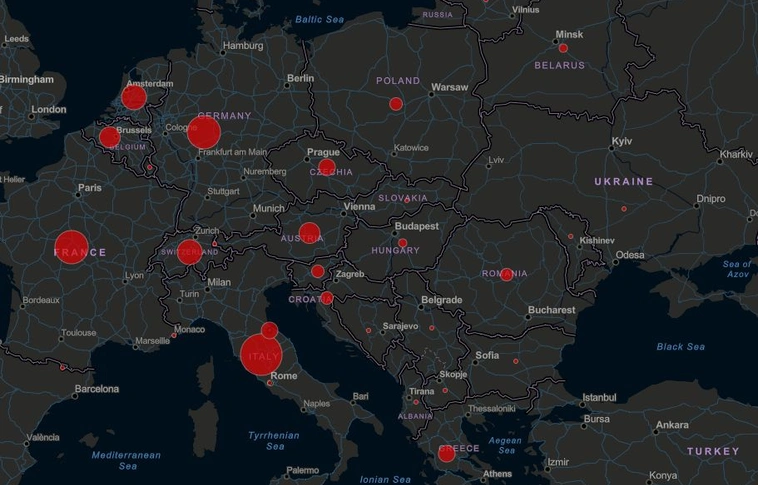This screenshot has width=758, height=485.
Task: Select the red circle on Switzerland
Action: click(190, 251)
